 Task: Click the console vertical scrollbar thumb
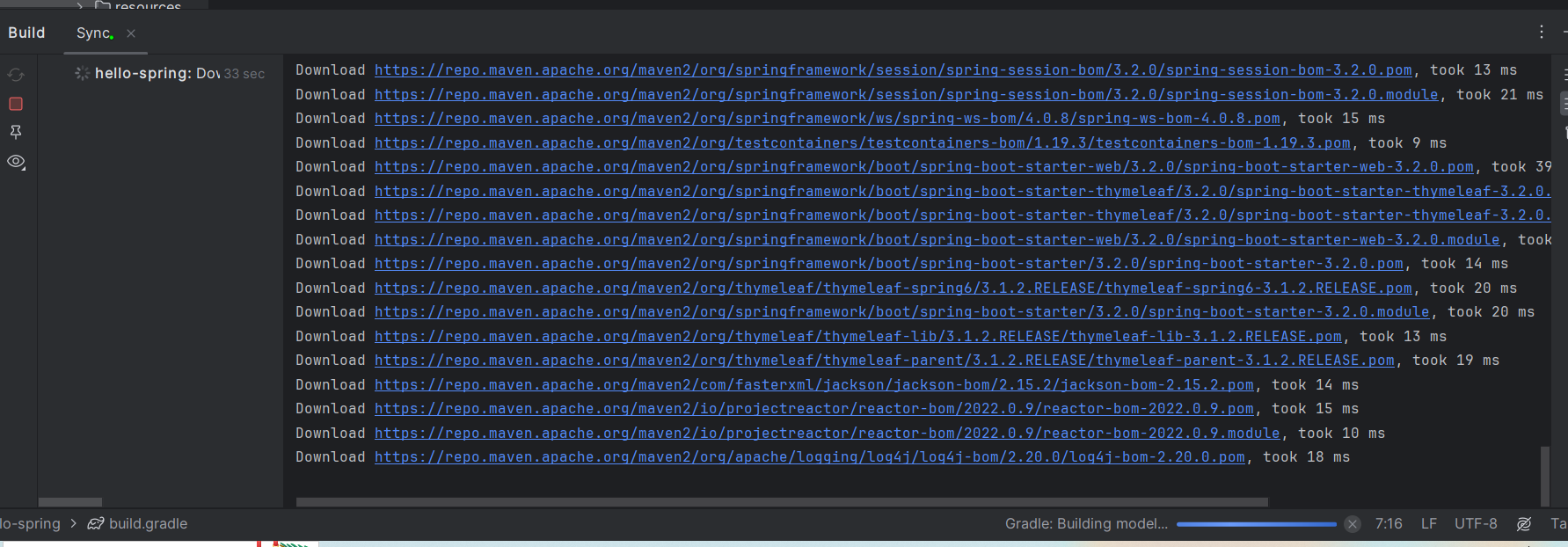click(x=1545, y=477)
